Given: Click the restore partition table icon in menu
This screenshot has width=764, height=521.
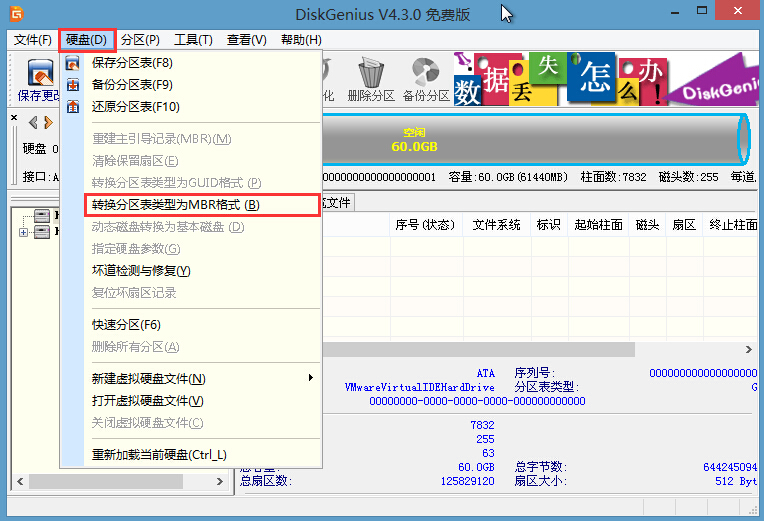Looking at the screenshot, I should click(72, 107).
